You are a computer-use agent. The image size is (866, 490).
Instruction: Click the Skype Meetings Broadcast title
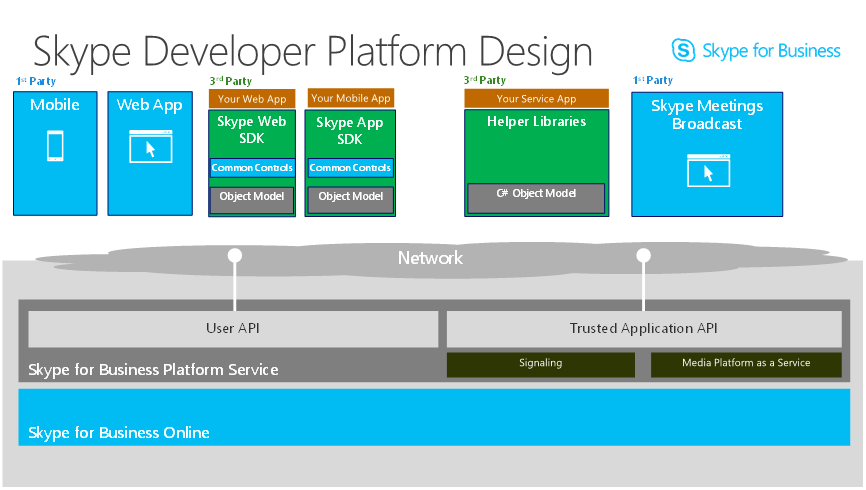click(x=707, y=114)
